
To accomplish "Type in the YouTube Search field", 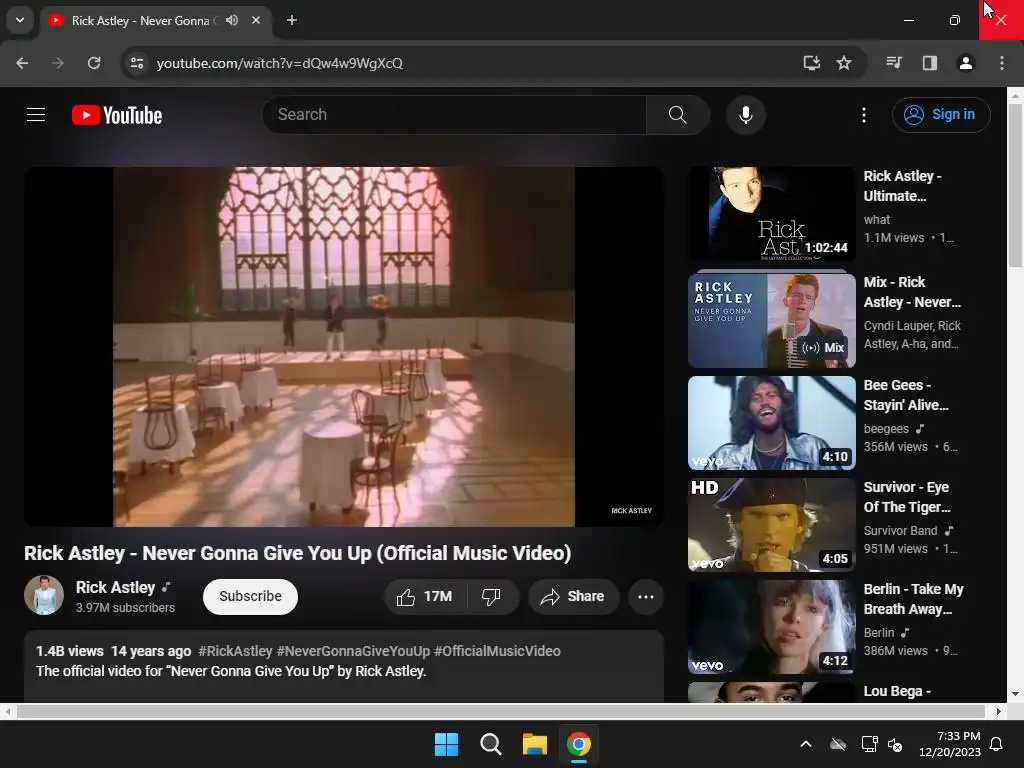I will point(455,115).
